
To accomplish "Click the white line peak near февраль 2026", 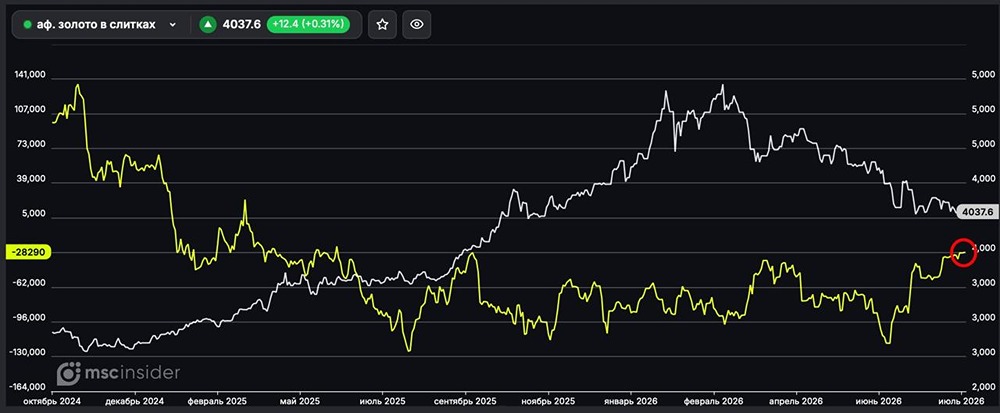I will (722, 85).
